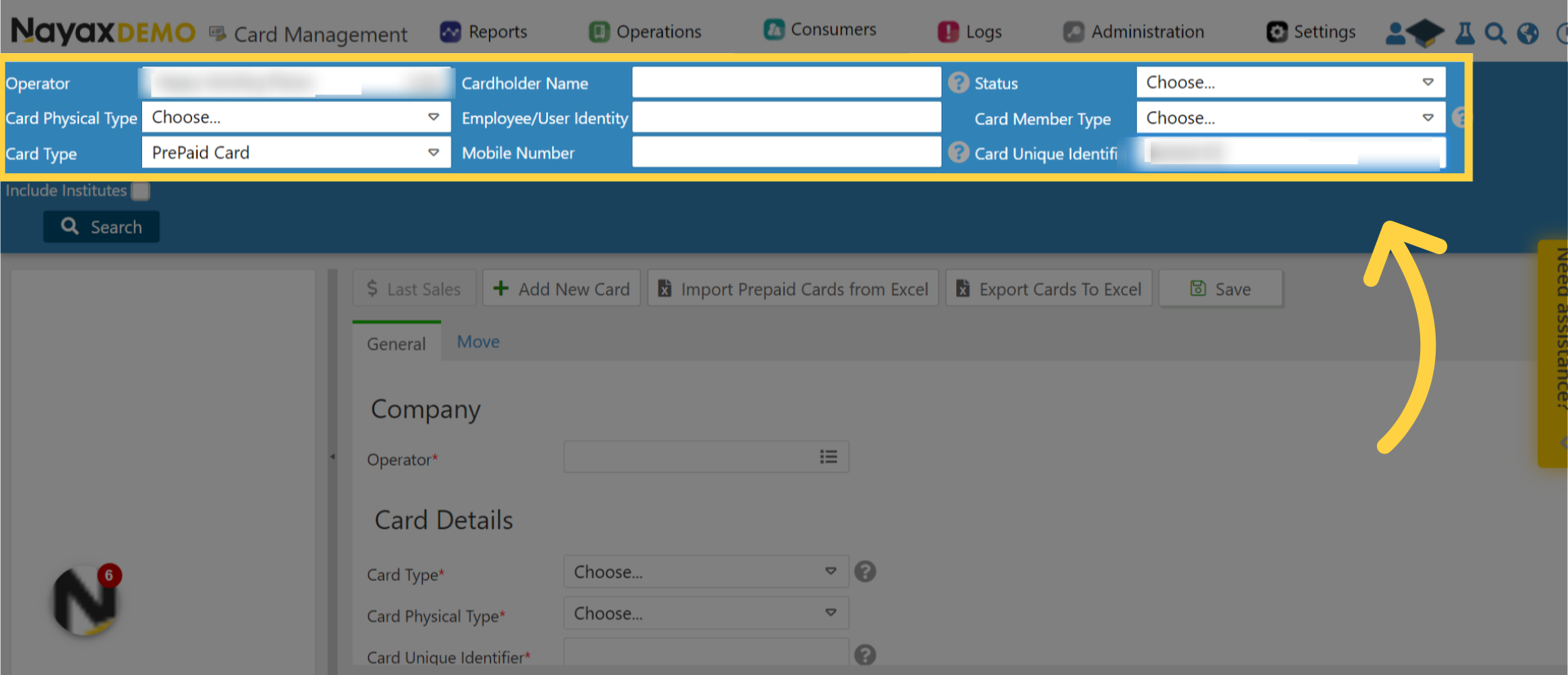The image size is (1568, 675).
Task: Click the lab flask icon in header
Action: point(1465,33)
